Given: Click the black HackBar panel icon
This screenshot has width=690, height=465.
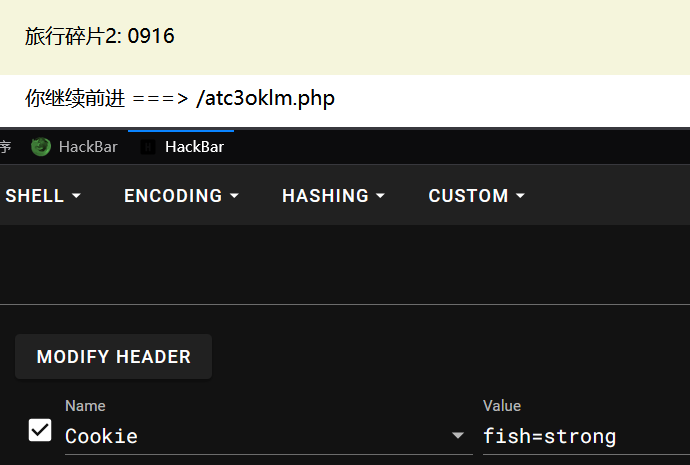Looking at the screenshot, I should click(149, 147).
